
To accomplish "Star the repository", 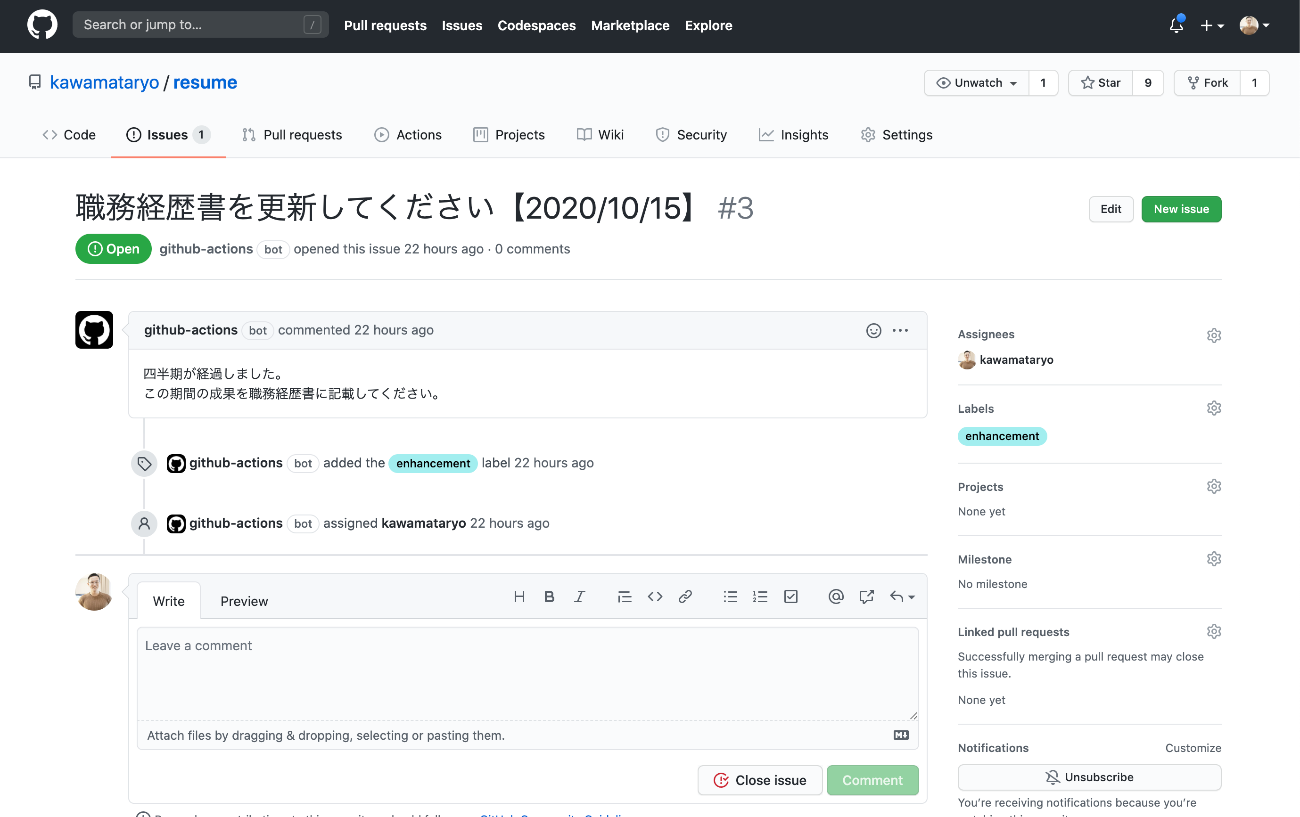I will pos(1101,83).
